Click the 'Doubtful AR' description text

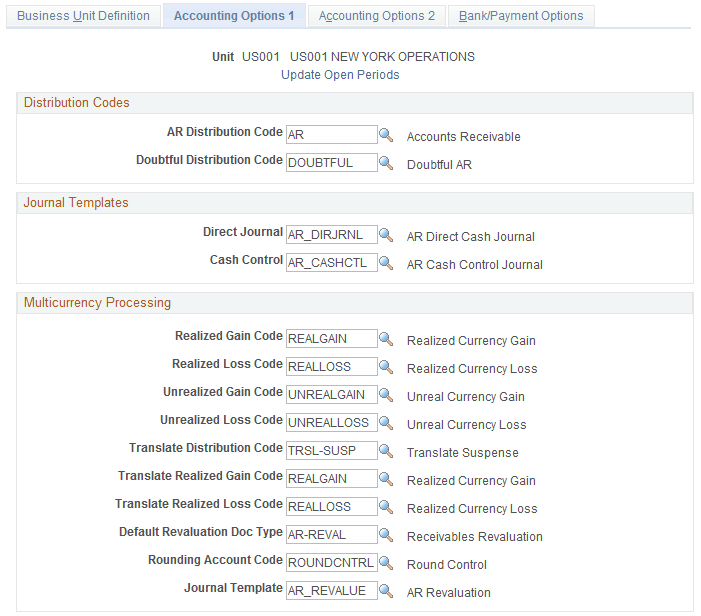439,165
